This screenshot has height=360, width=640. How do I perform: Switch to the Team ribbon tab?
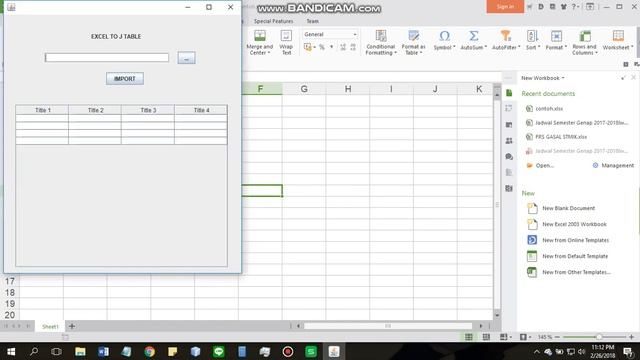[x=312, y=21]
